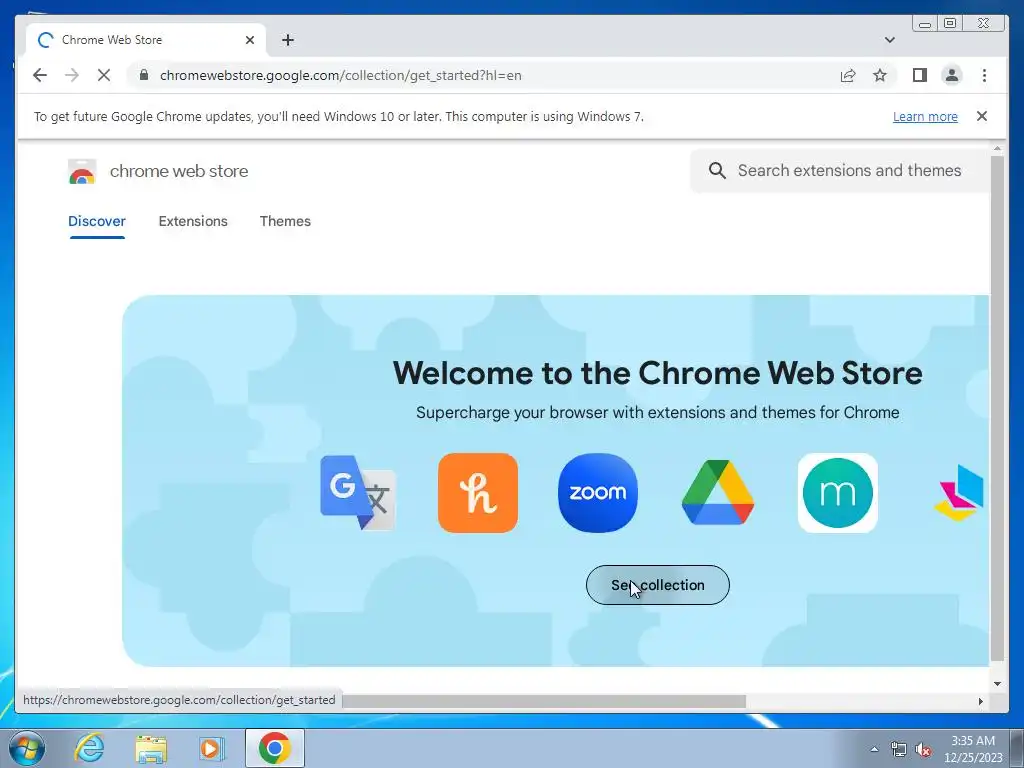Switch to the Extensions tab
The height and width of the screenshot is (768, 1024).
click(x=193, y=221)
